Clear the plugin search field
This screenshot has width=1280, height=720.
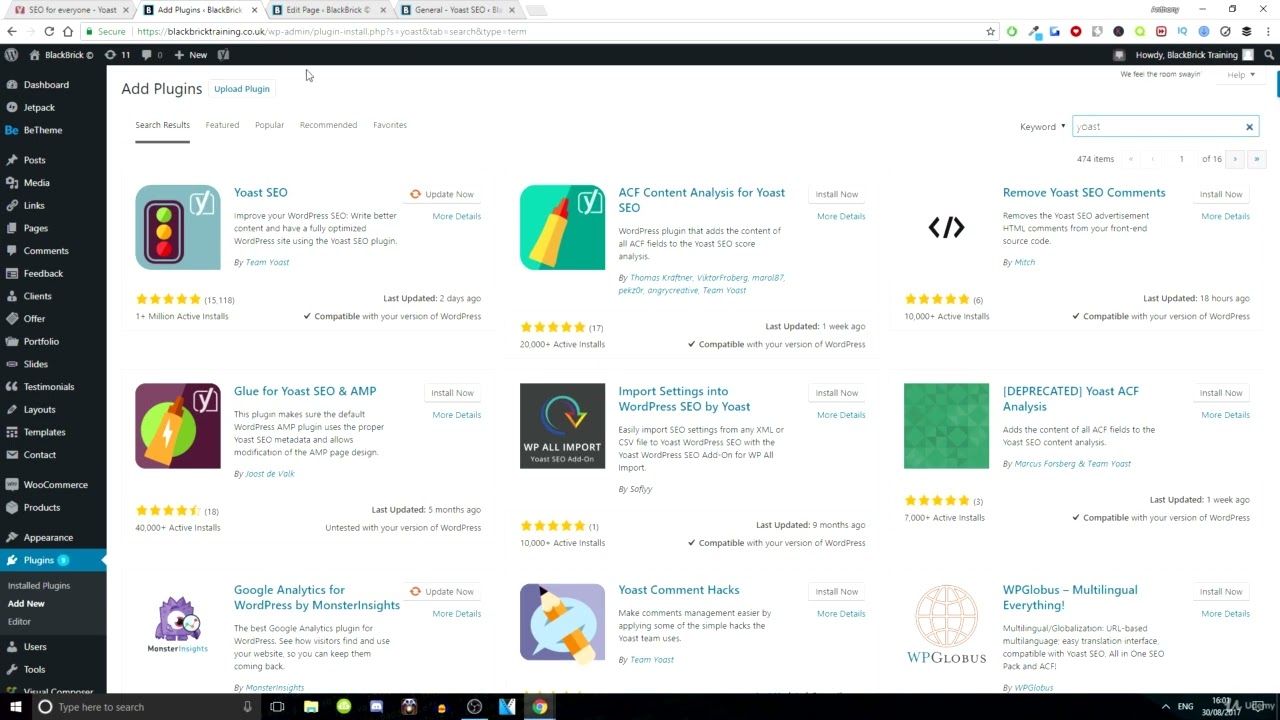[1249, 127]
